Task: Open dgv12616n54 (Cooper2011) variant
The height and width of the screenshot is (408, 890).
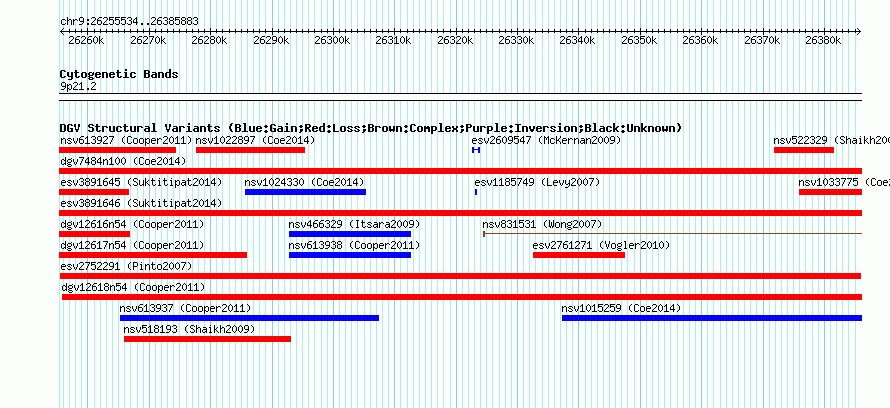Action: pos(132,224)
